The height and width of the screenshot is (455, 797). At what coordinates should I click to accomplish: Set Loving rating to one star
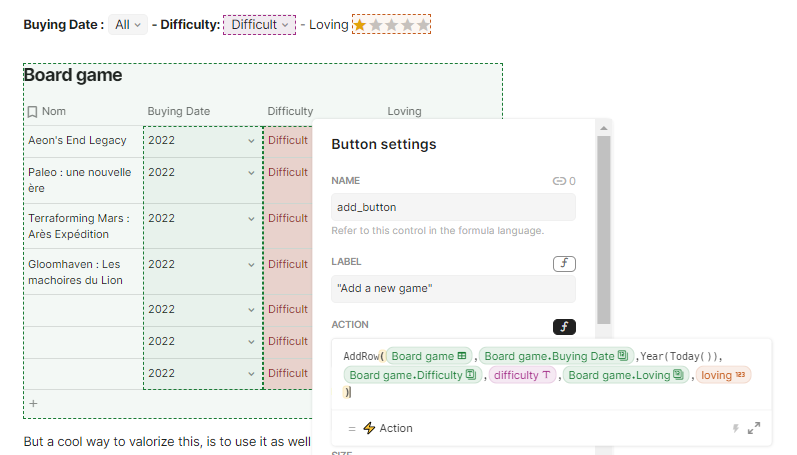point(360,24)
